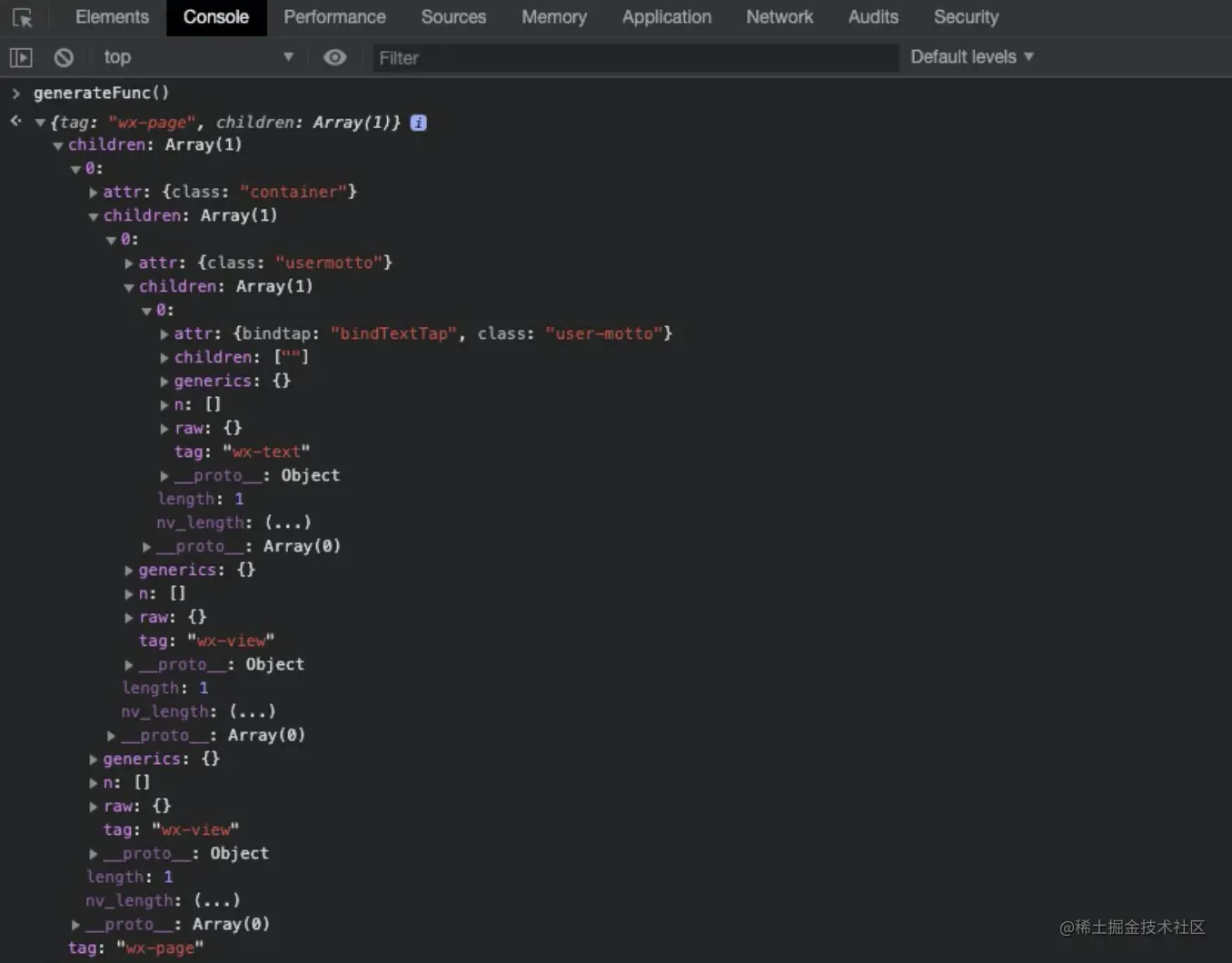The height and width of the screenshot is (963, 1232).
Task: Open the Performance tab
Action: coord(334,17)
